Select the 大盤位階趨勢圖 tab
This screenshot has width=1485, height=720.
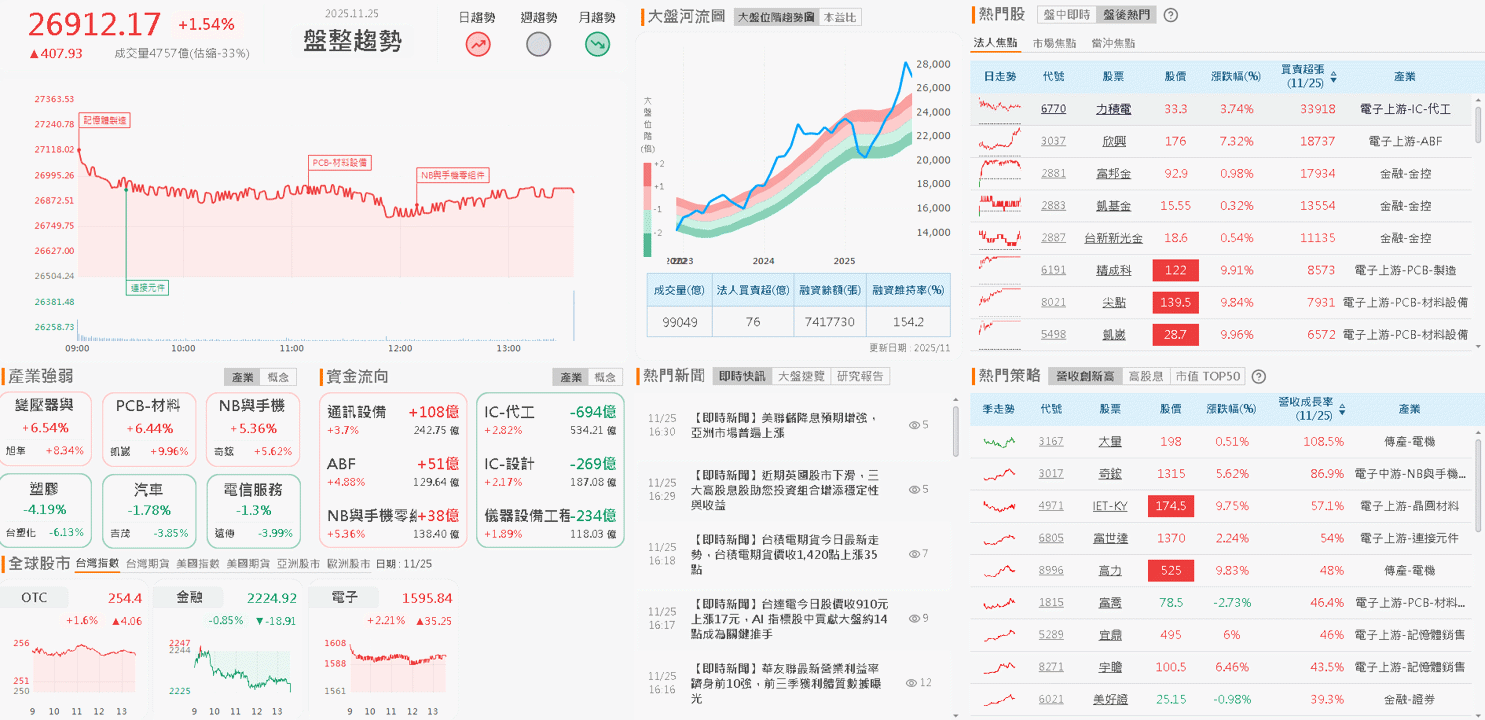[775, 17]
